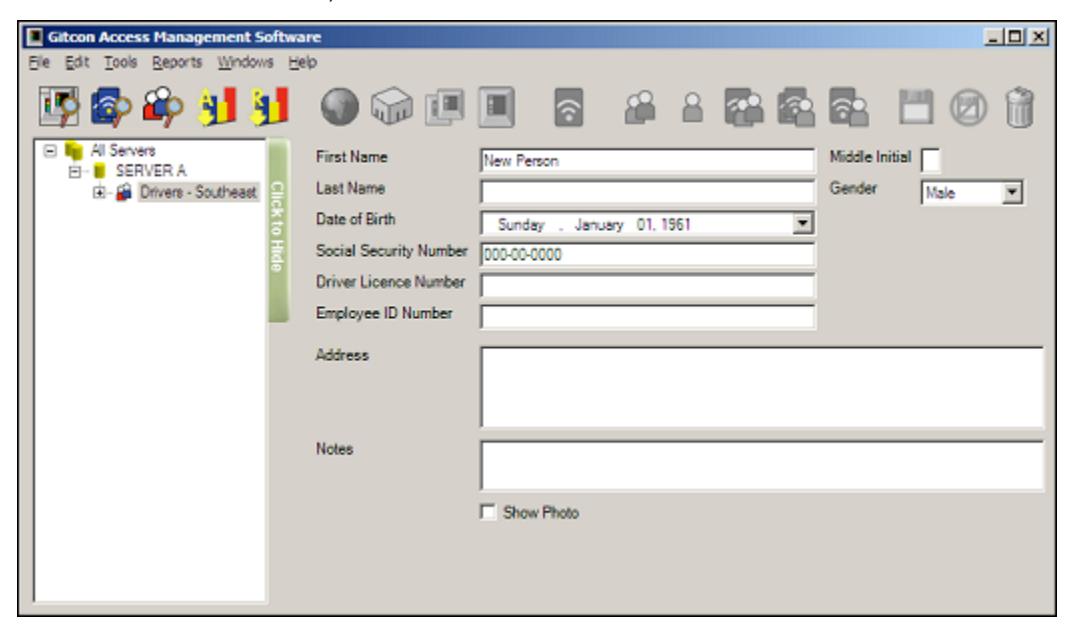Click the gray building toolbar icon
The image size is (1076, 633).
pos(392,107)
